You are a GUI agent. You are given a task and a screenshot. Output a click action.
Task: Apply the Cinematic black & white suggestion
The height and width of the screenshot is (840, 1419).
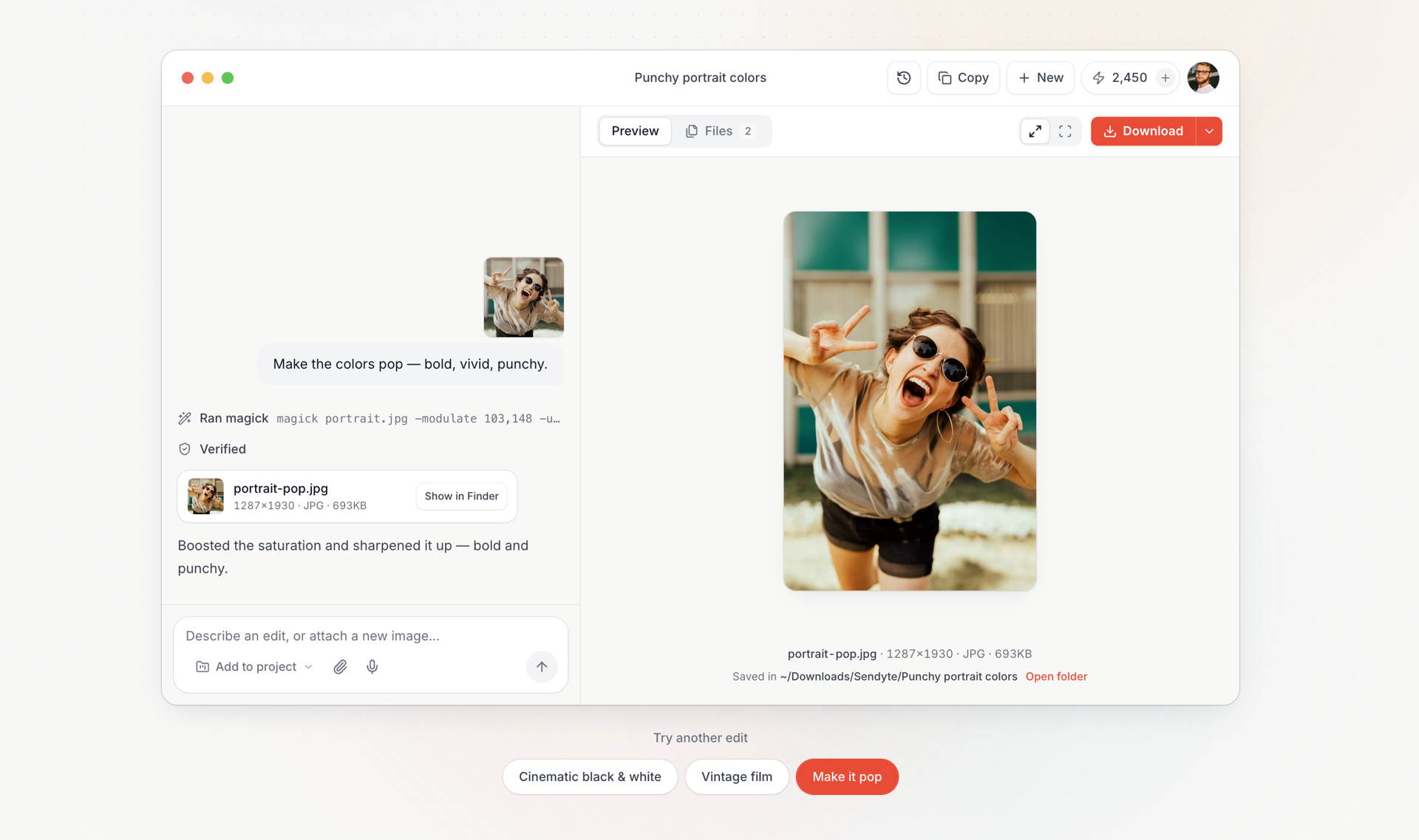pyautogui.click(x=590, y=776)
